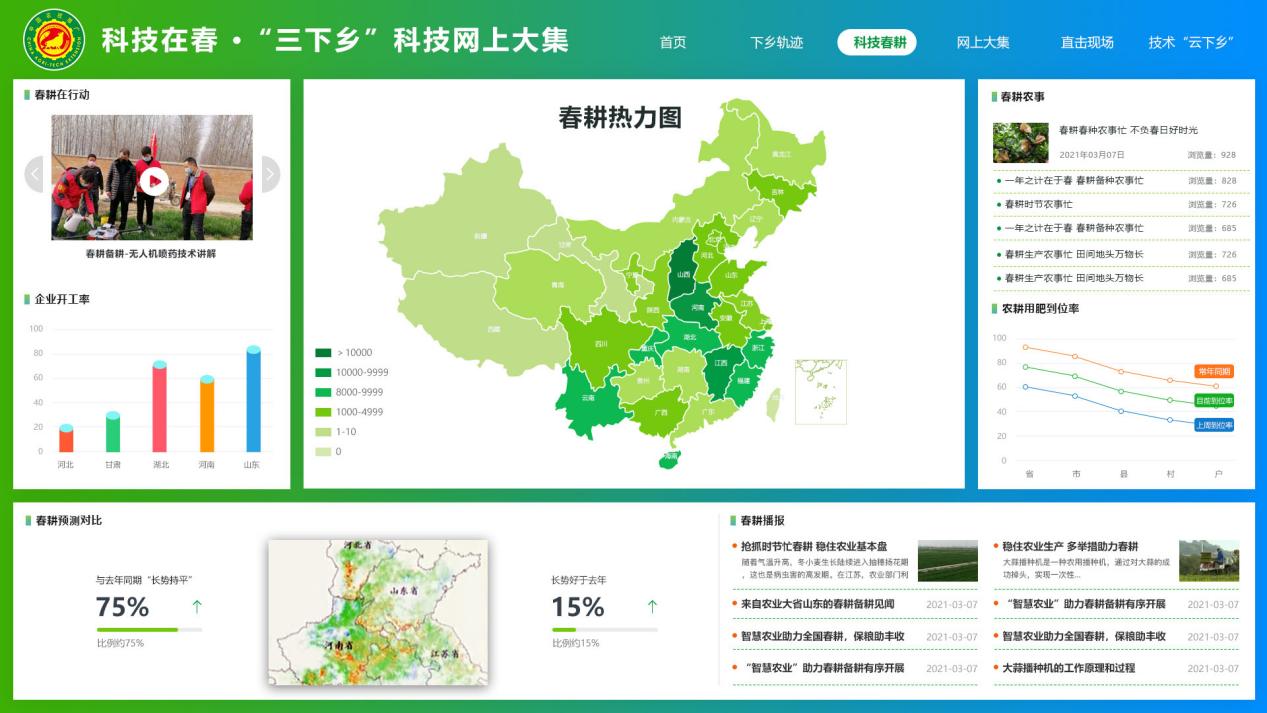Screen dimensions: 1267x713
Task: Play the drone spraying tutorial video
Action: point(153,180)
